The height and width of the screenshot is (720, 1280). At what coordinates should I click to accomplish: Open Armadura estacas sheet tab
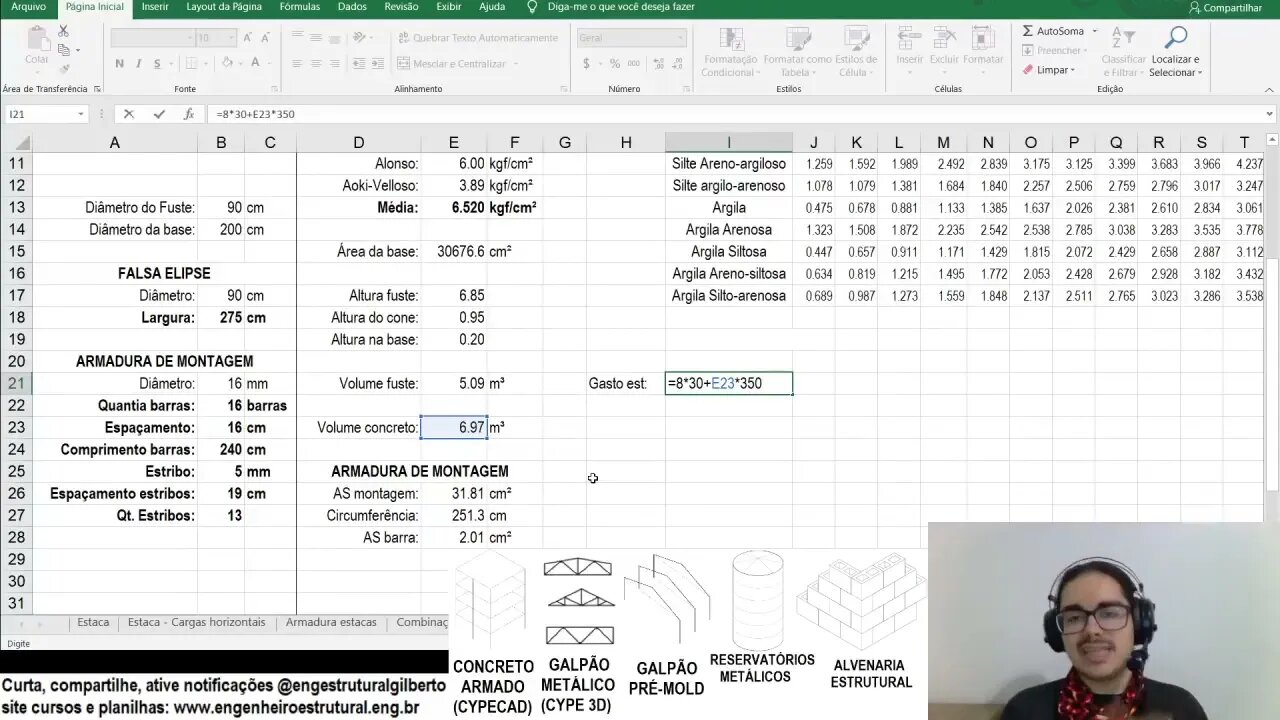point(331,622)
